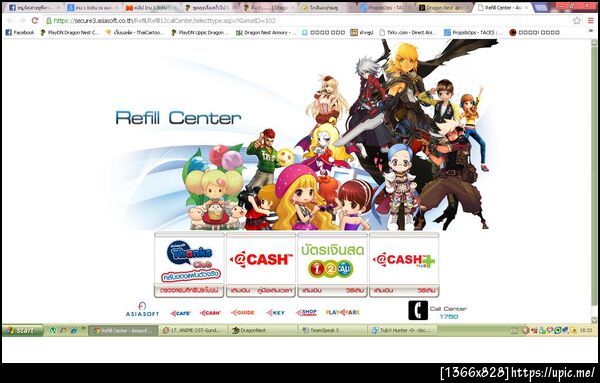
Task: Show more bookmarks with the chevron
Action: [591, 31]
